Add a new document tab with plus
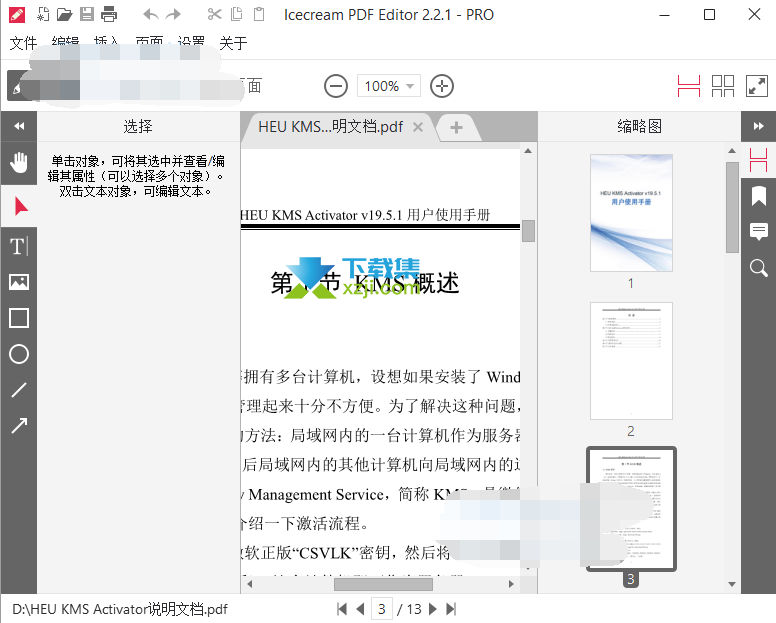 click(456, 128)
